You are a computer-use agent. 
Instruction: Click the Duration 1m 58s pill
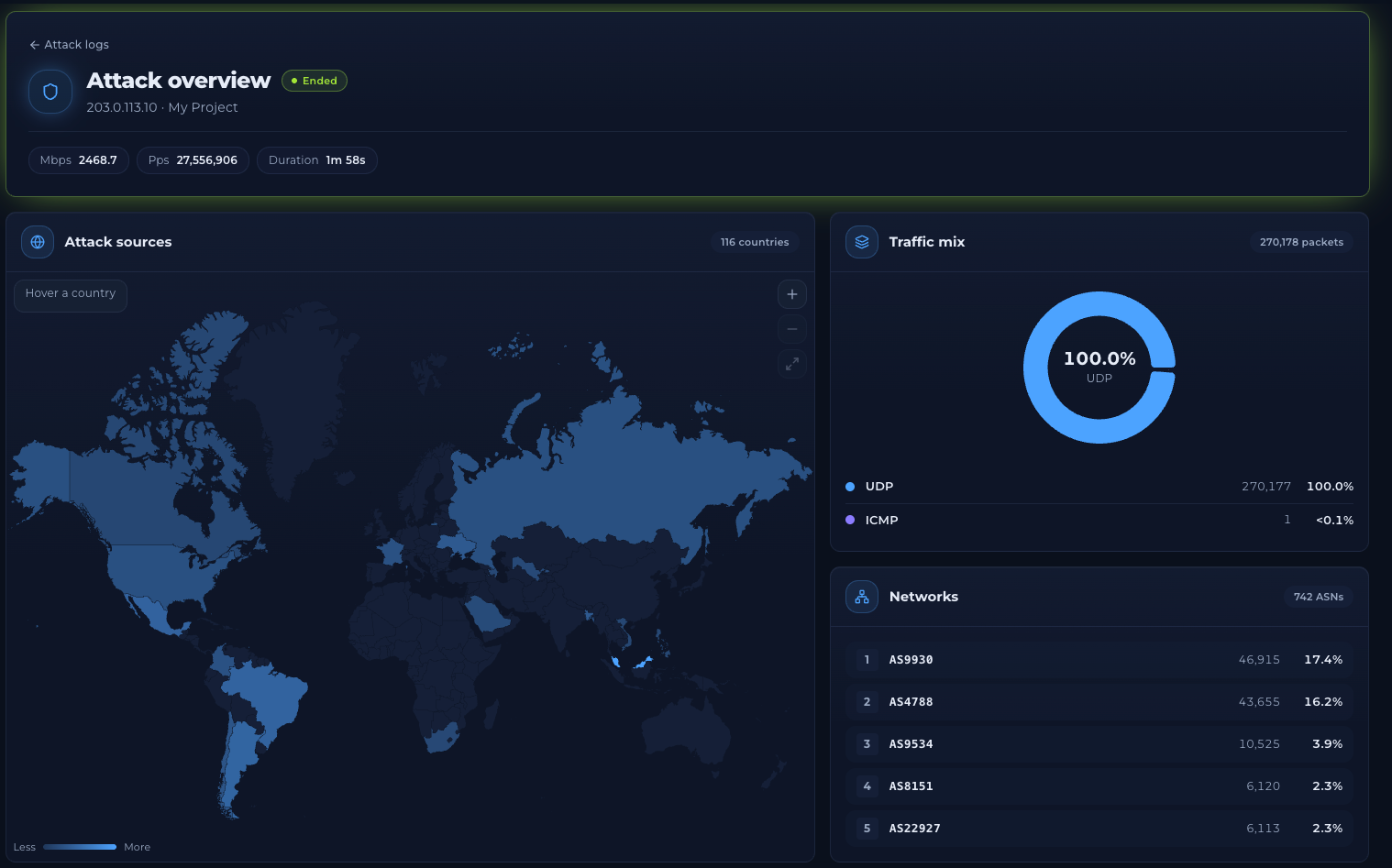317,160
